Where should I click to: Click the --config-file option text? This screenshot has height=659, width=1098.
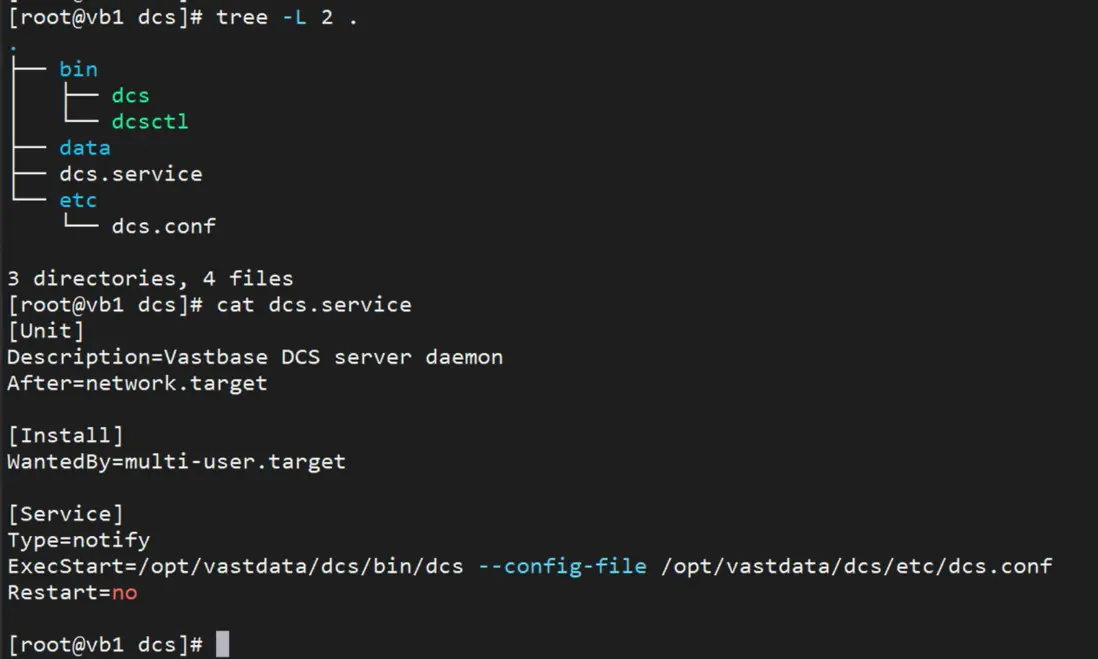(x=562, y=566)
